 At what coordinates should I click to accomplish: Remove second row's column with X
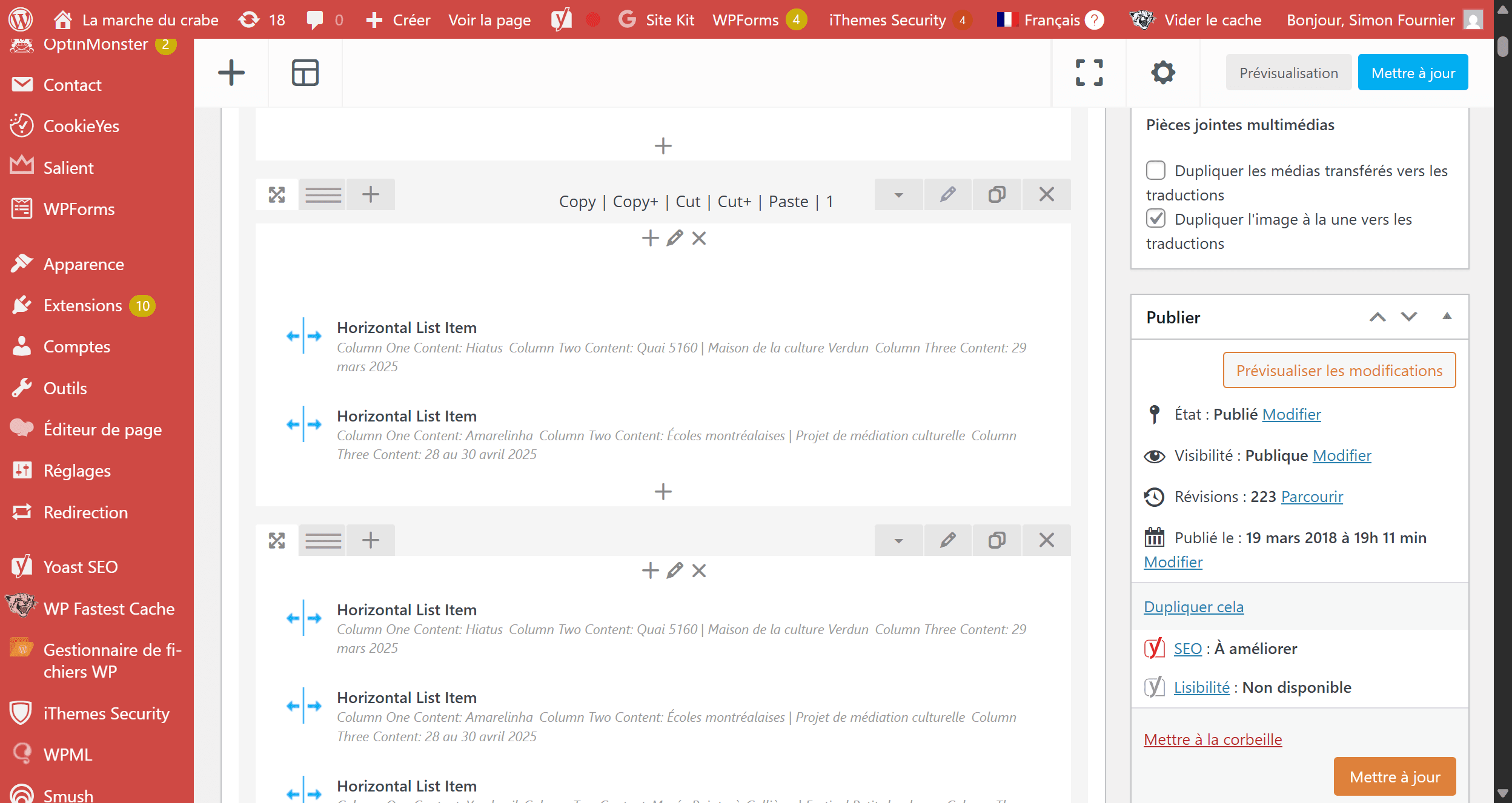pos(699,570)
